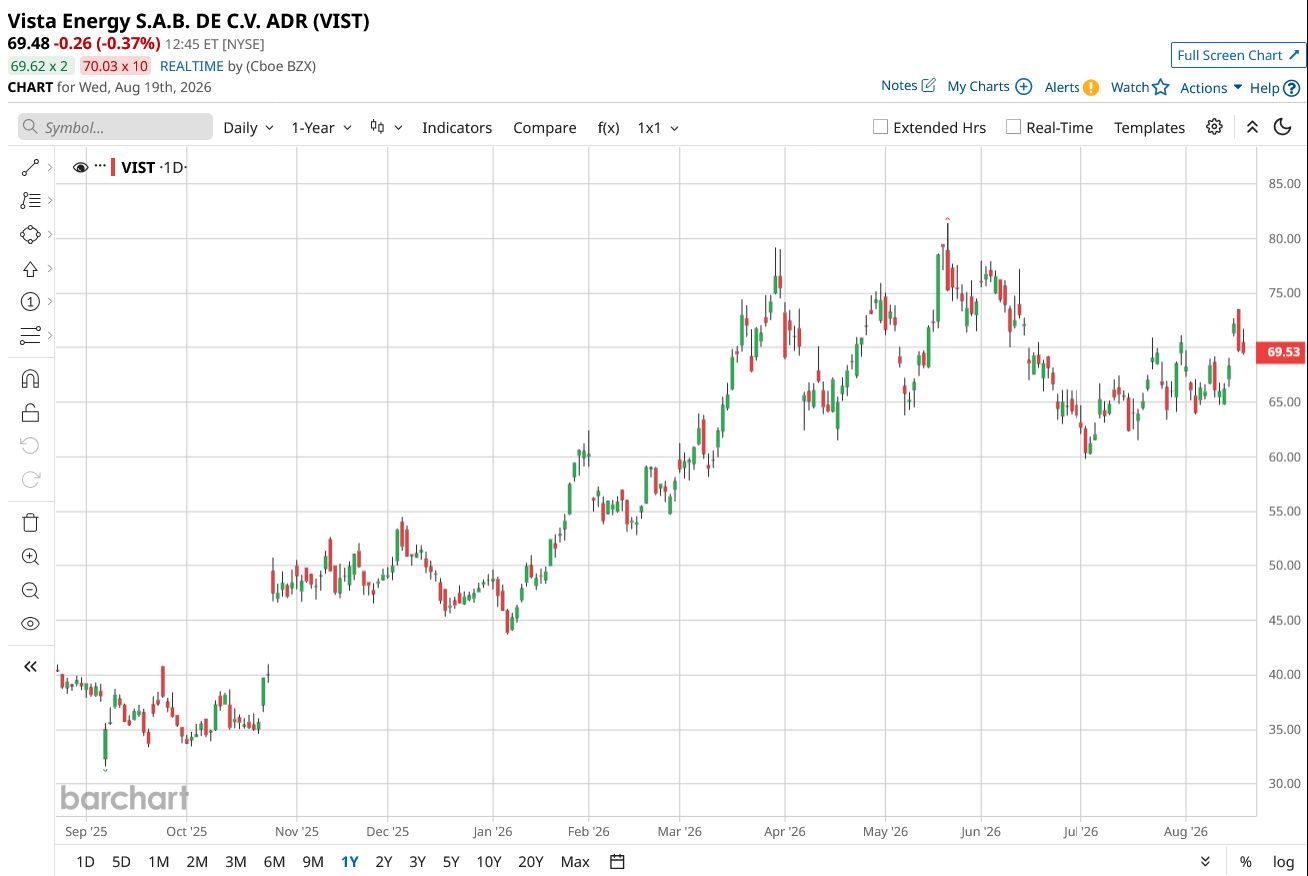Select the up-arrow marker tool
The image size is (1308, 876).
click(30, 268)
